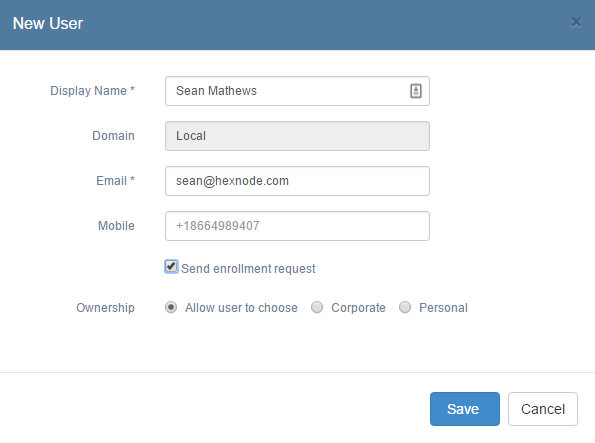Click the "Personal" label text
This screenshot has width=595, height=443.
click(x=443, y=307)
